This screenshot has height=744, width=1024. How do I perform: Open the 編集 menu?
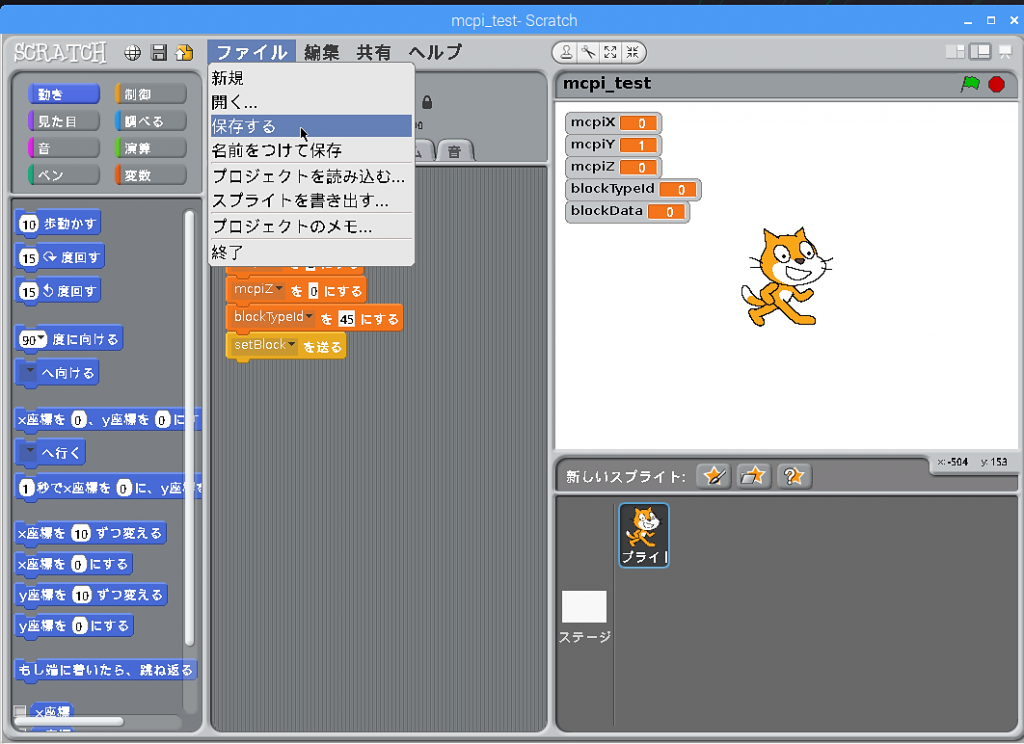pyautogui.click(x=321, y=52)
